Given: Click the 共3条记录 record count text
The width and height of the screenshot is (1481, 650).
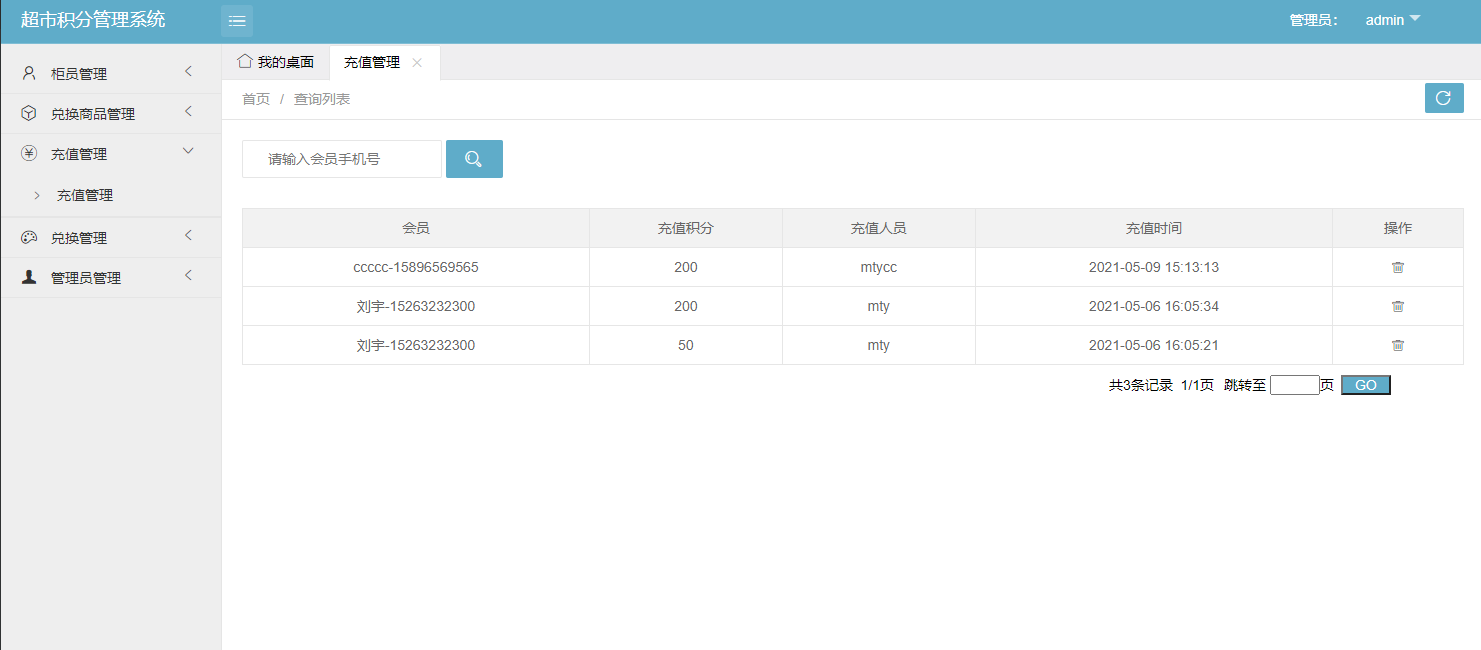Looking at the screenshot, I should coord(1141,385).
